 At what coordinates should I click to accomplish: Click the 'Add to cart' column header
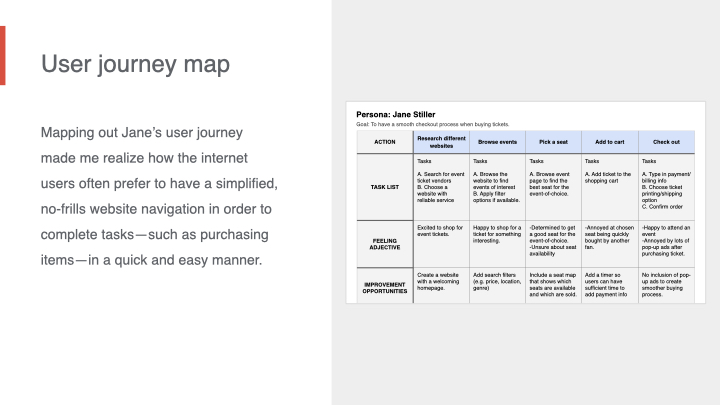tap(609, 141)
